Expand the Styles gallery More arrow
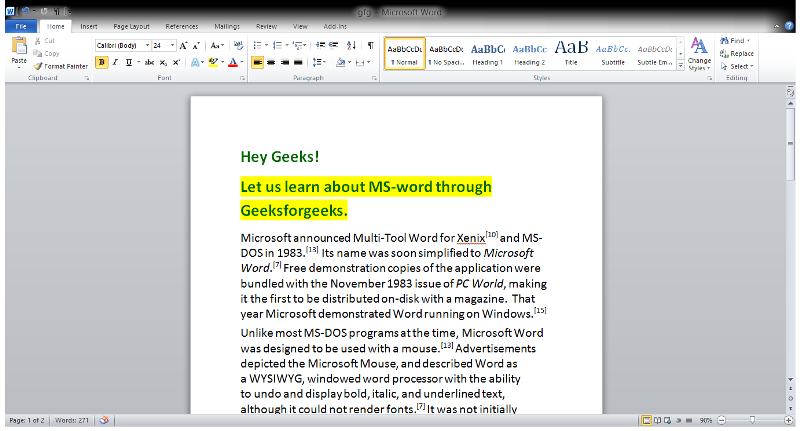The width and height of the screenshot is (800, 431). pyautogui.click(x=681, y=65)
